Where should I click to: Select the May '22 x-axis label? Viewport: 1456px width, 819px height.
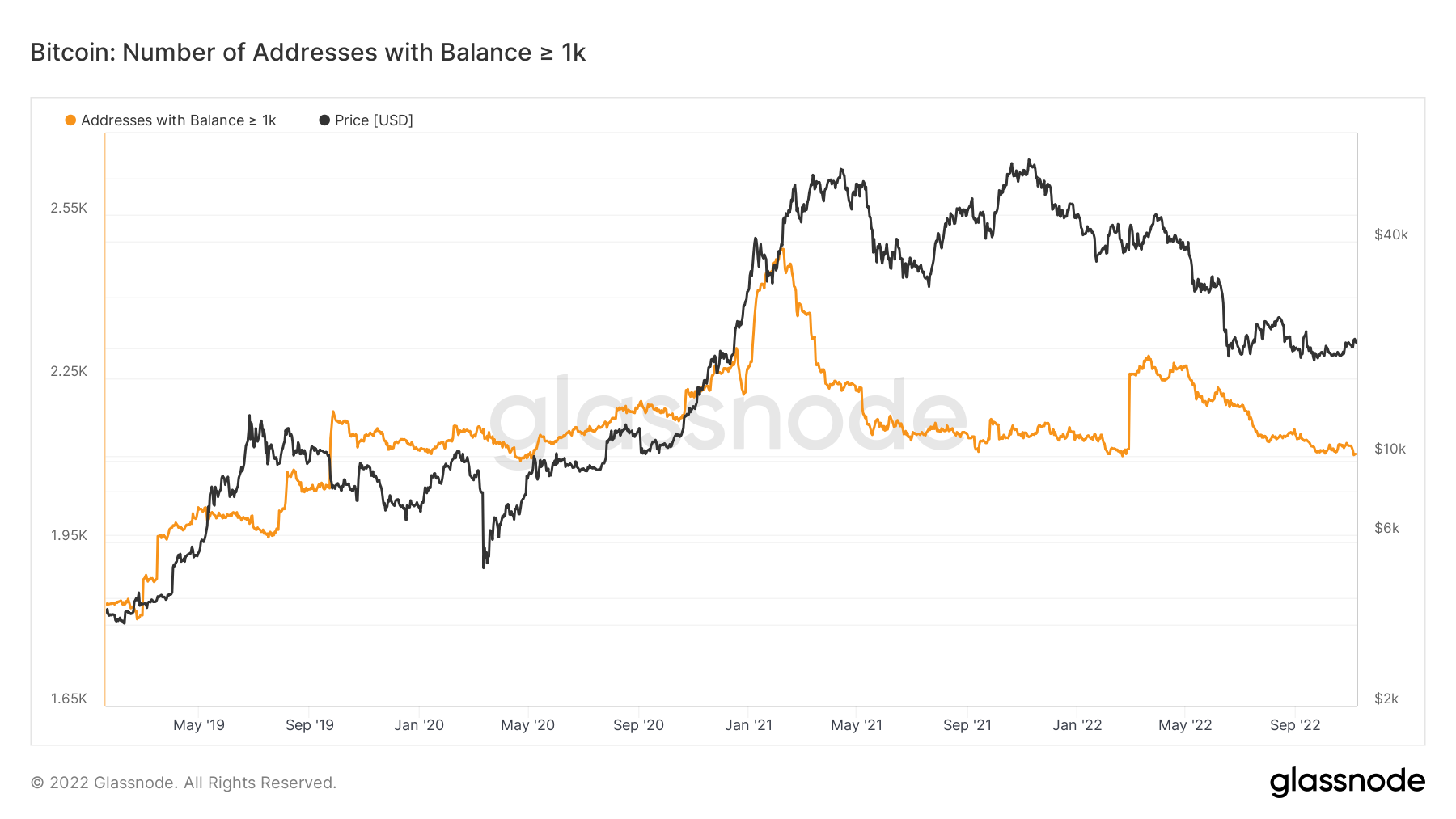[1185, 725]
